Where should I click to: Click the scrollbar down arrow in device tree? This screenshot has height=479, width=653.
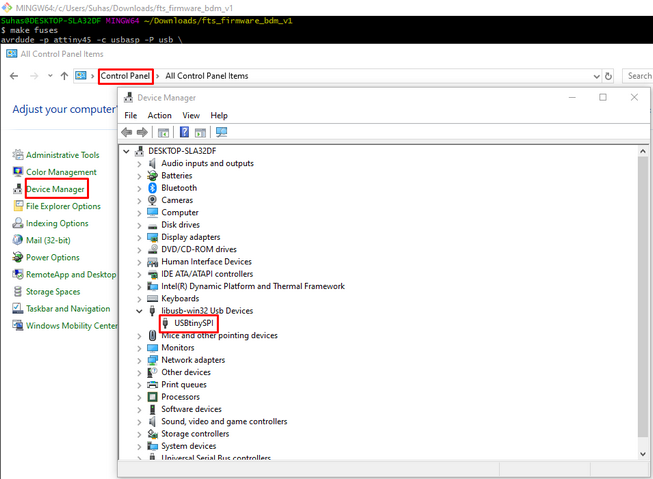(643, 454)
